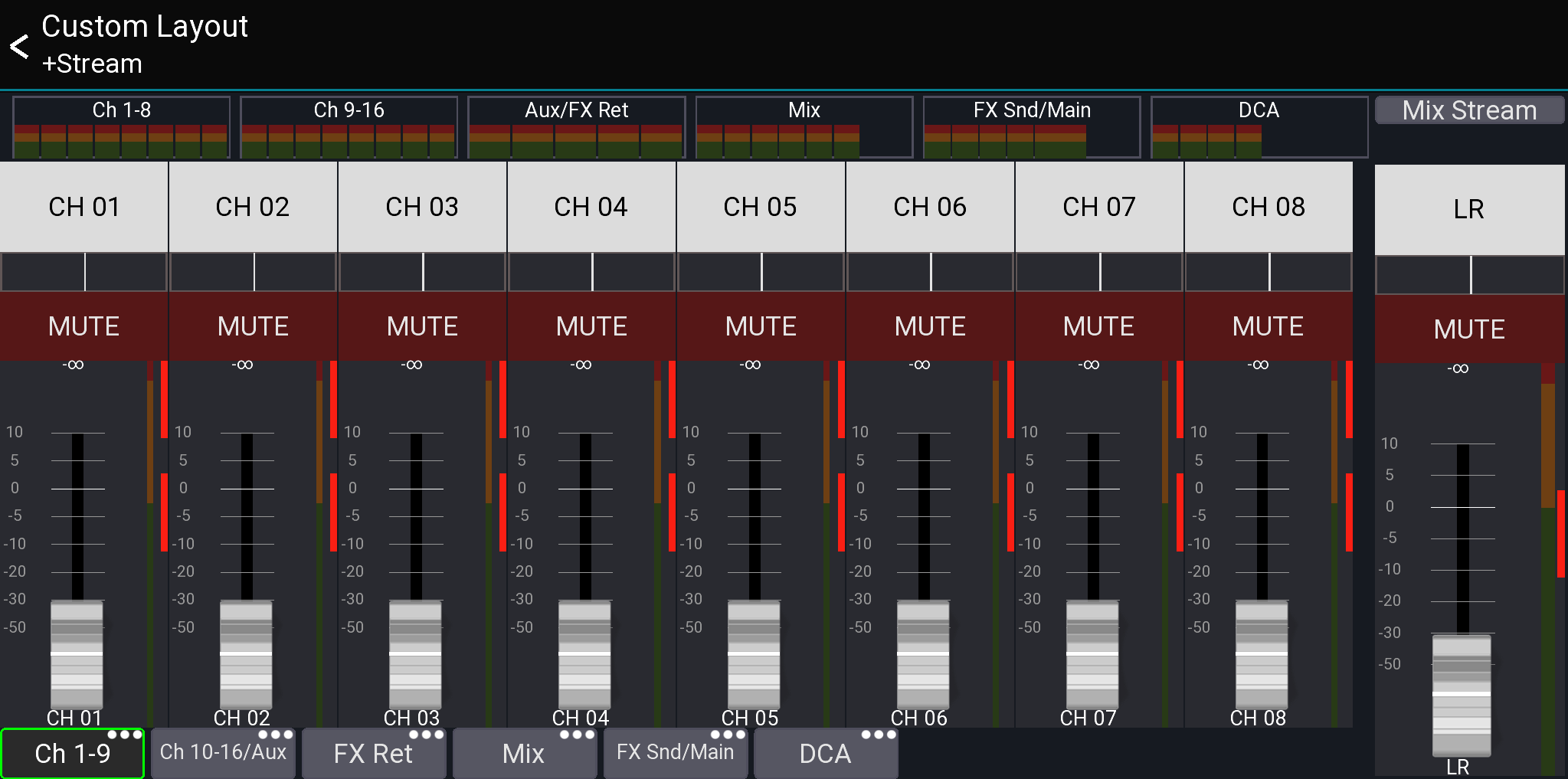Select the DCA meter bank overview

1259,126
